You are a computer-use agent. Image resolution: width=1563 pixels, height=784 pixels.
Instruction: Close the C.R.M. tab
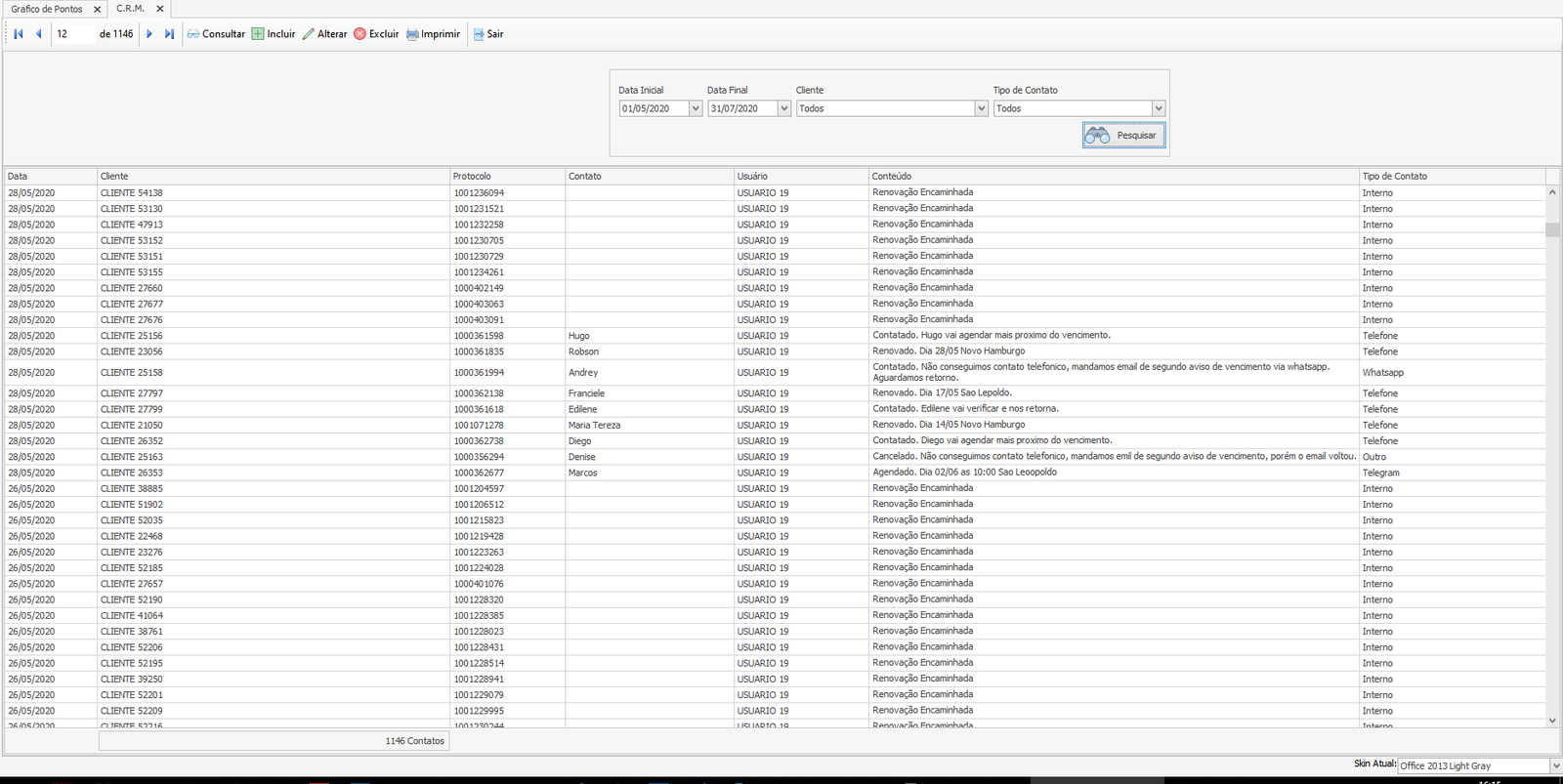[x=160, y=9]
